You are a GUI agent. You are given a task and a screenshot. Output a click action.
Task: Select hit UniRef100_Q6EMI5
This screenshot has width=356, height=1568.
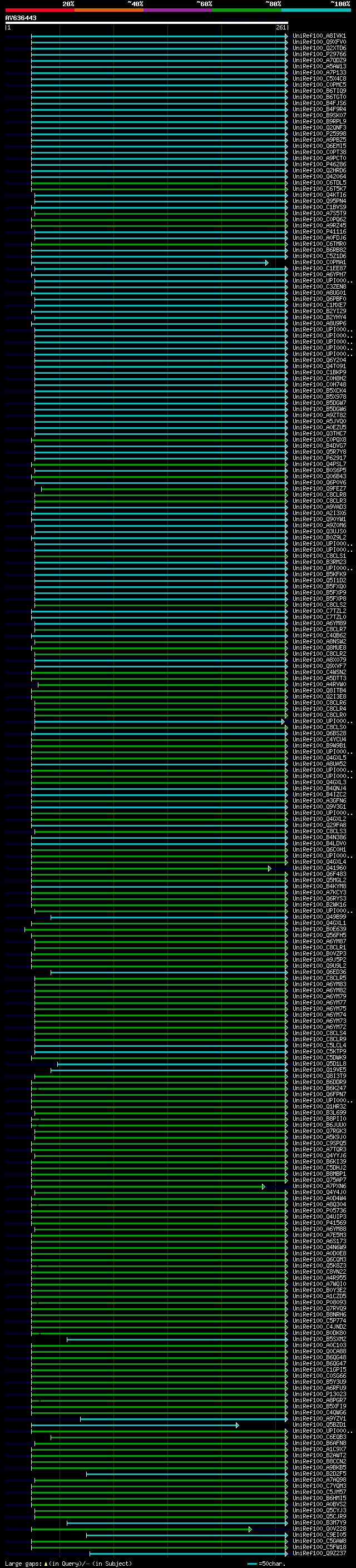click(x=319, y=146)
